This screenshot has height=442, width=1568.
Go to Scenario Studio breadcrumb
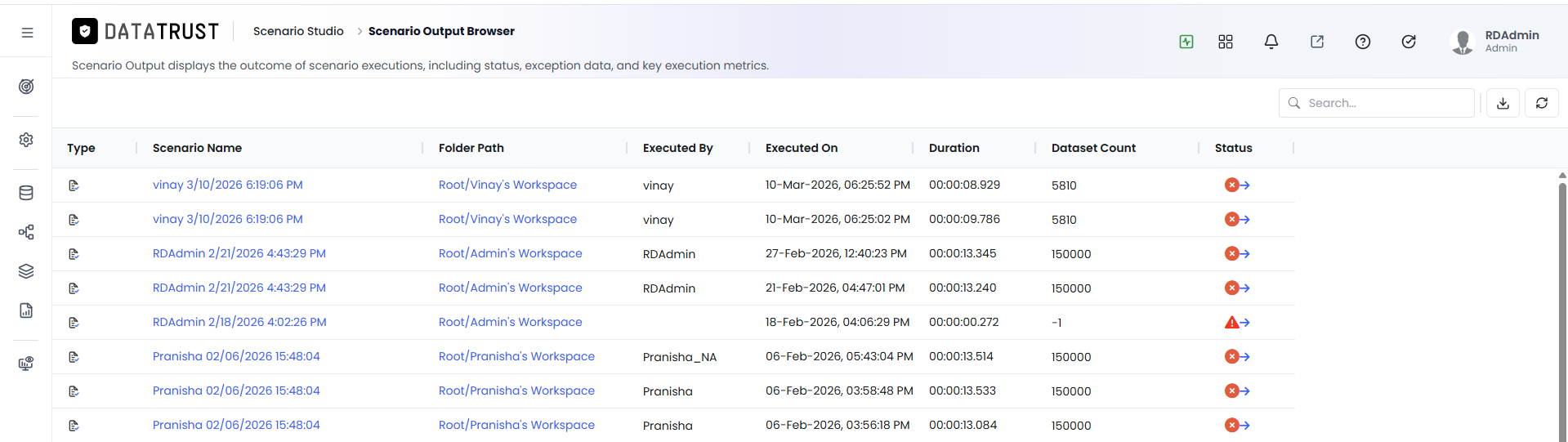pos(298,31)
